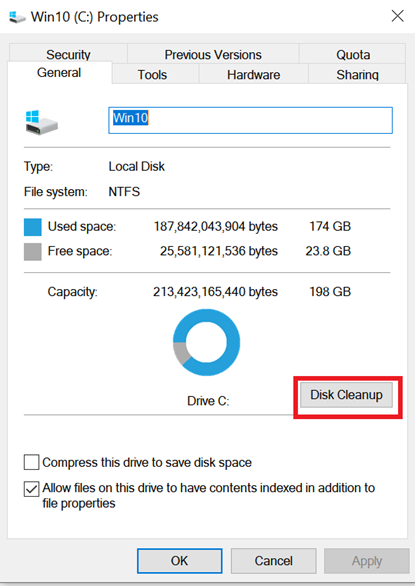415x586 pixels.
Task: Click the drive icon in title bar
Action: pyautogui.click(x=17, y=17)
